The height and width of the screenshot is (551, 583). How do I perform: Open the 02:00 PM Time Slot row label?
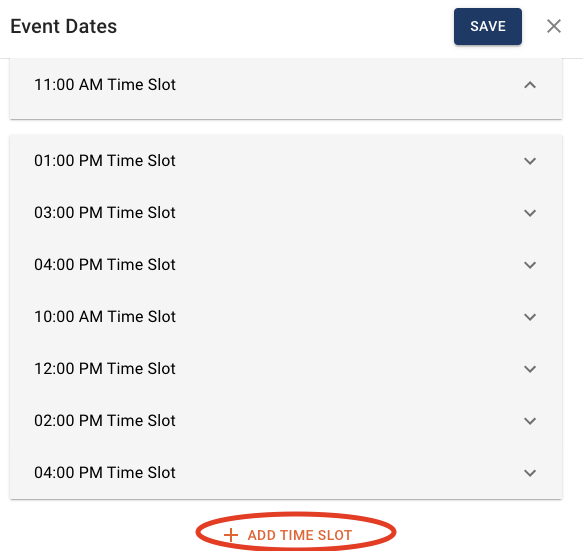coord(105,421)
